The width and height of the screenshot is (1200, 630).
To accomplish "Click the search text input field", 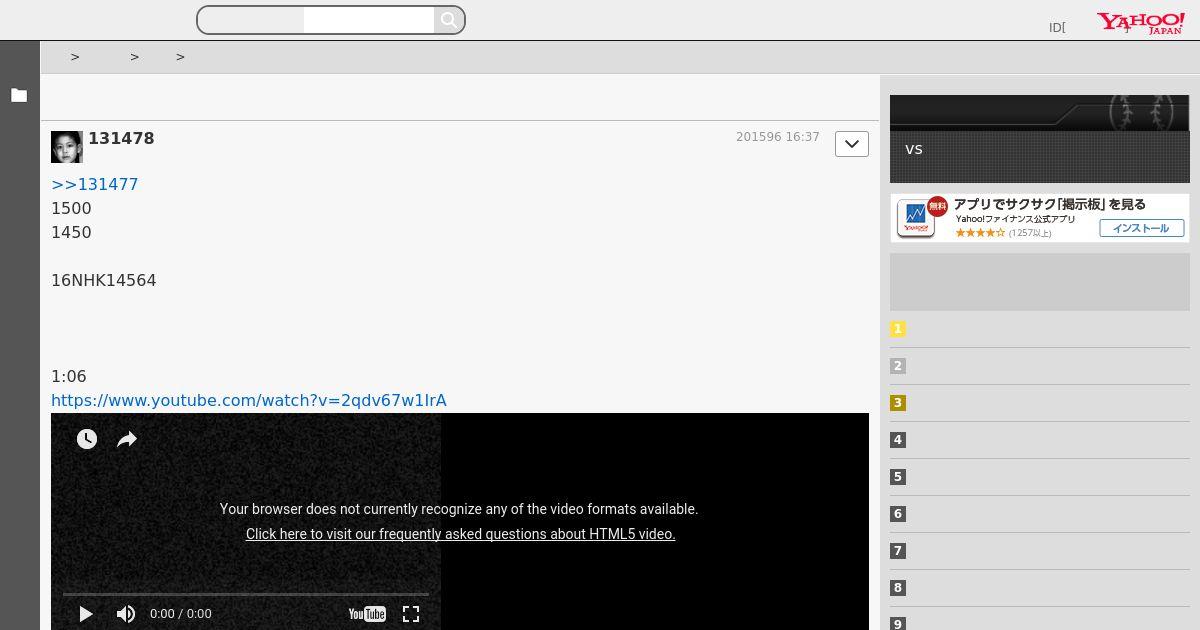I will click(369, 20).
